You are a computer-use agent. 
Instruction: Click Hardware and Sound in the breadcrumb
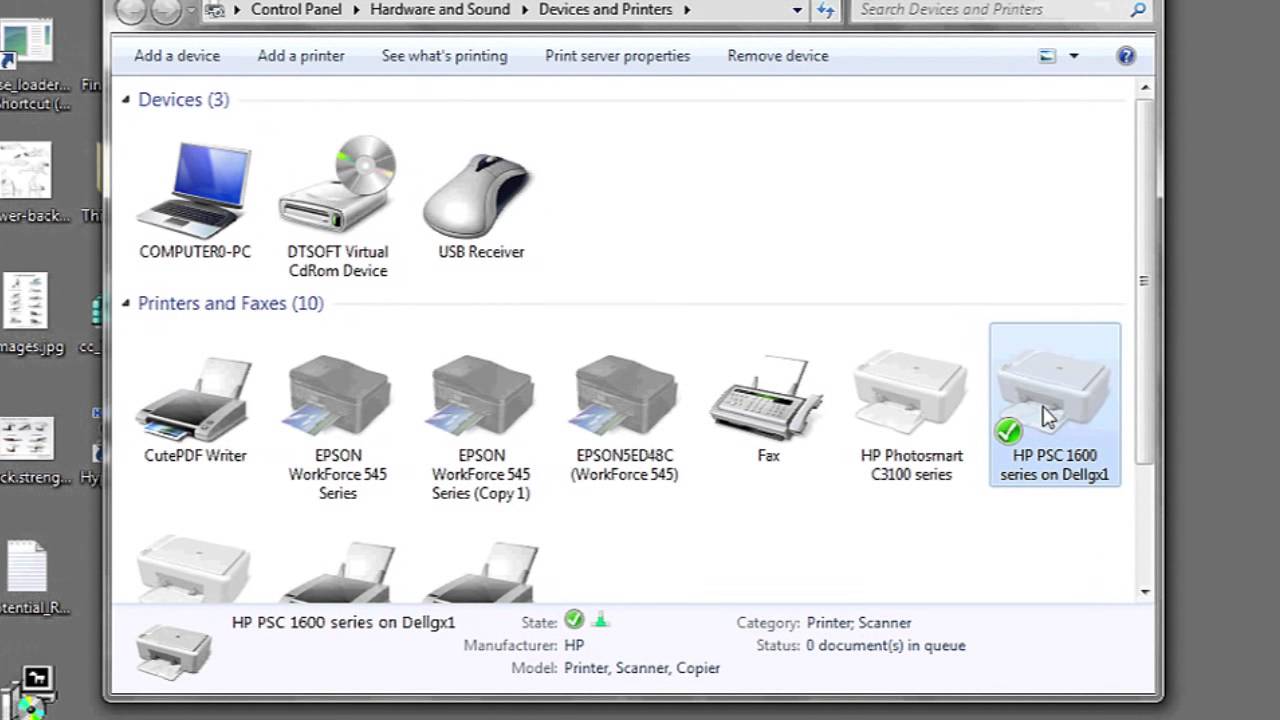(440, 10)
